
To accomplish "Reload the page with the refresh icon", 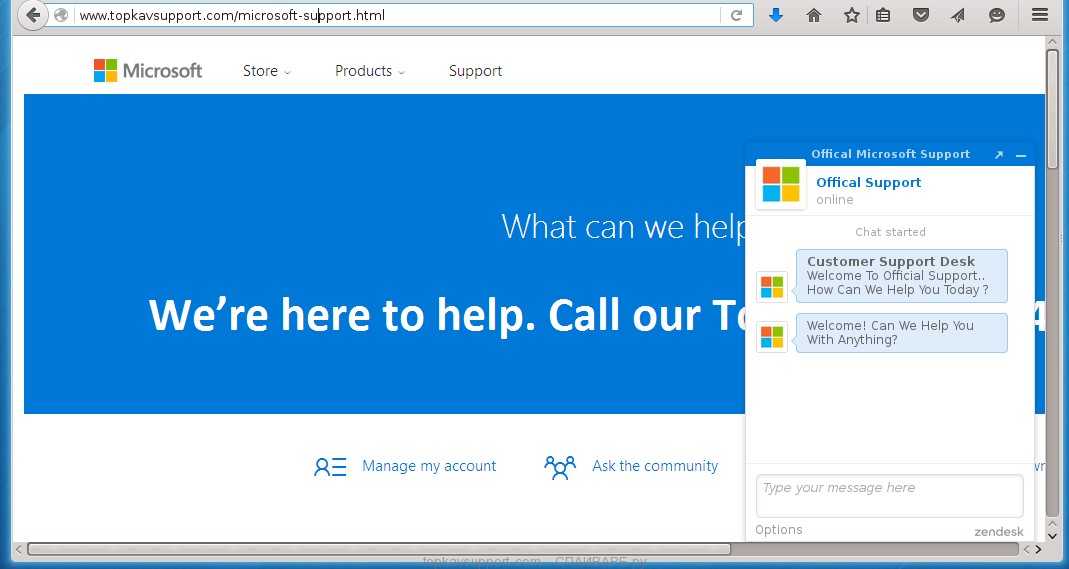I will [x=736, y=15].
